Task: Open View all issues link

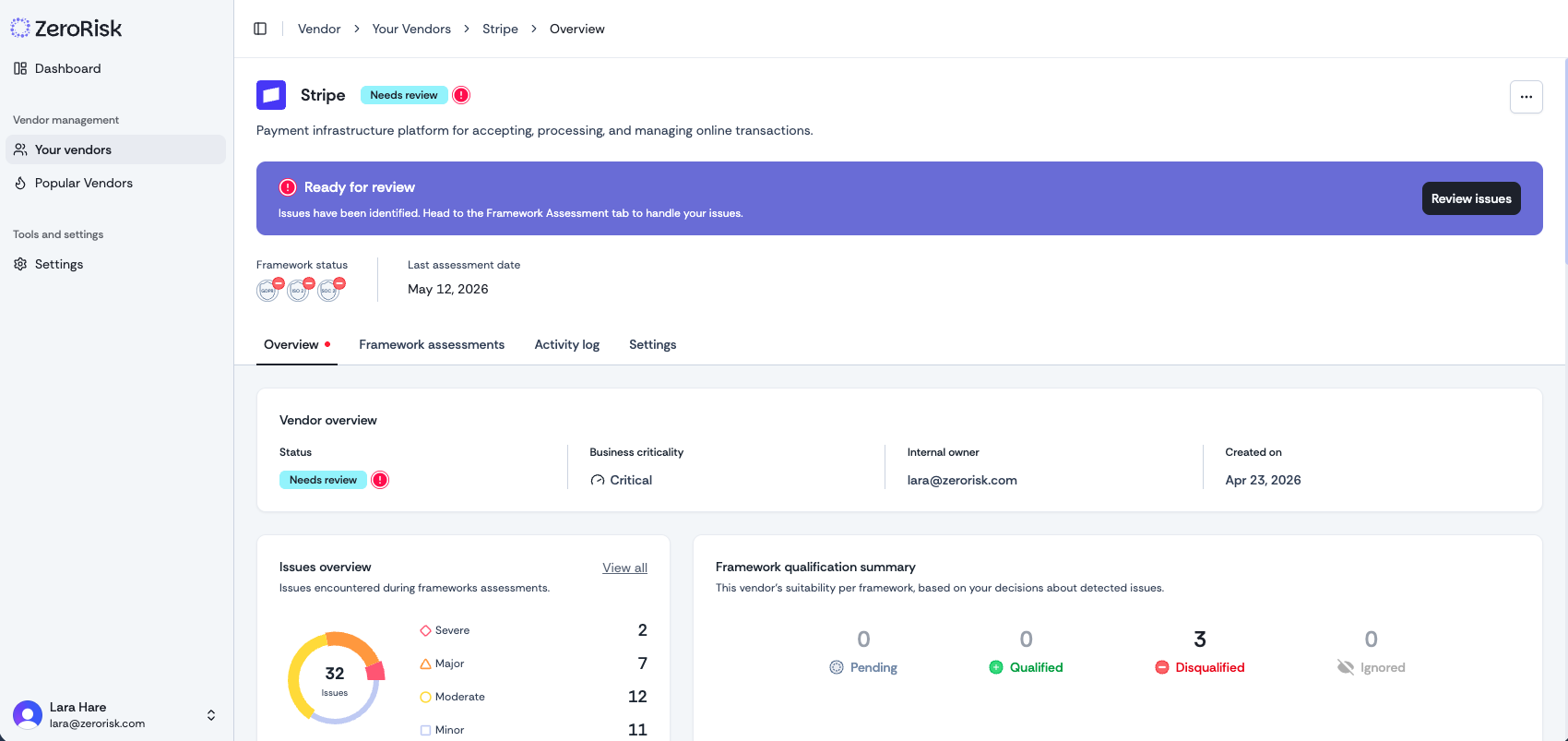Action: click(x=624, y=568)
